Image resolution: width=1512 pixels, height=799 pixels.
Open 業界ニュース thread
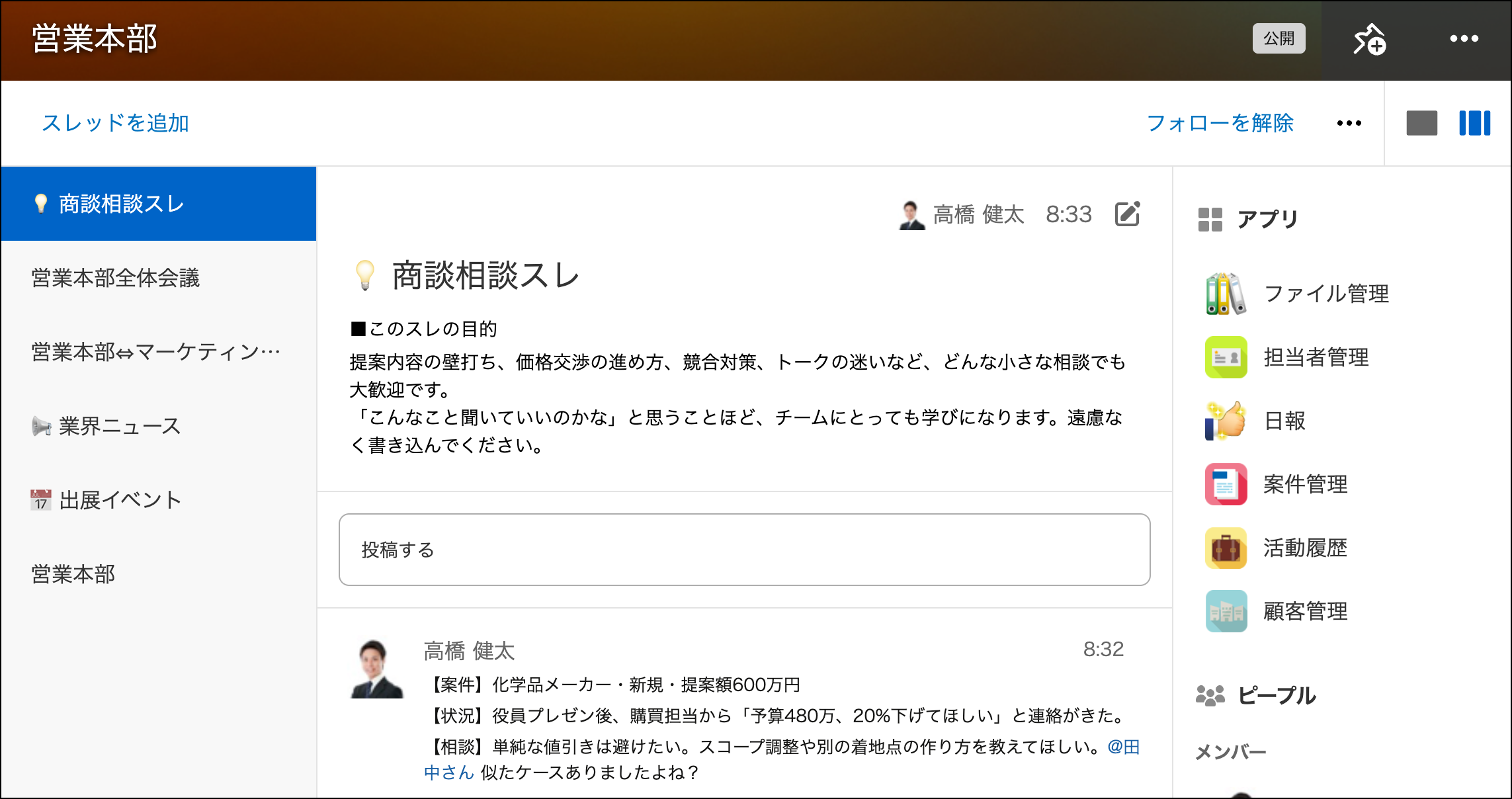click(x=159, y=426)
